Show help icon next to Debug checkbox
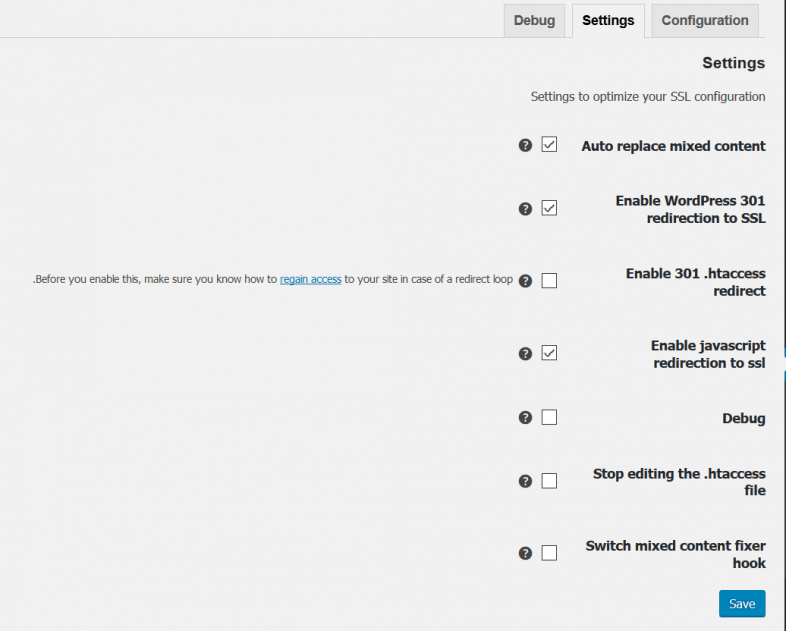This screenshot has width=786, height=631. click(x=525, y=417)
